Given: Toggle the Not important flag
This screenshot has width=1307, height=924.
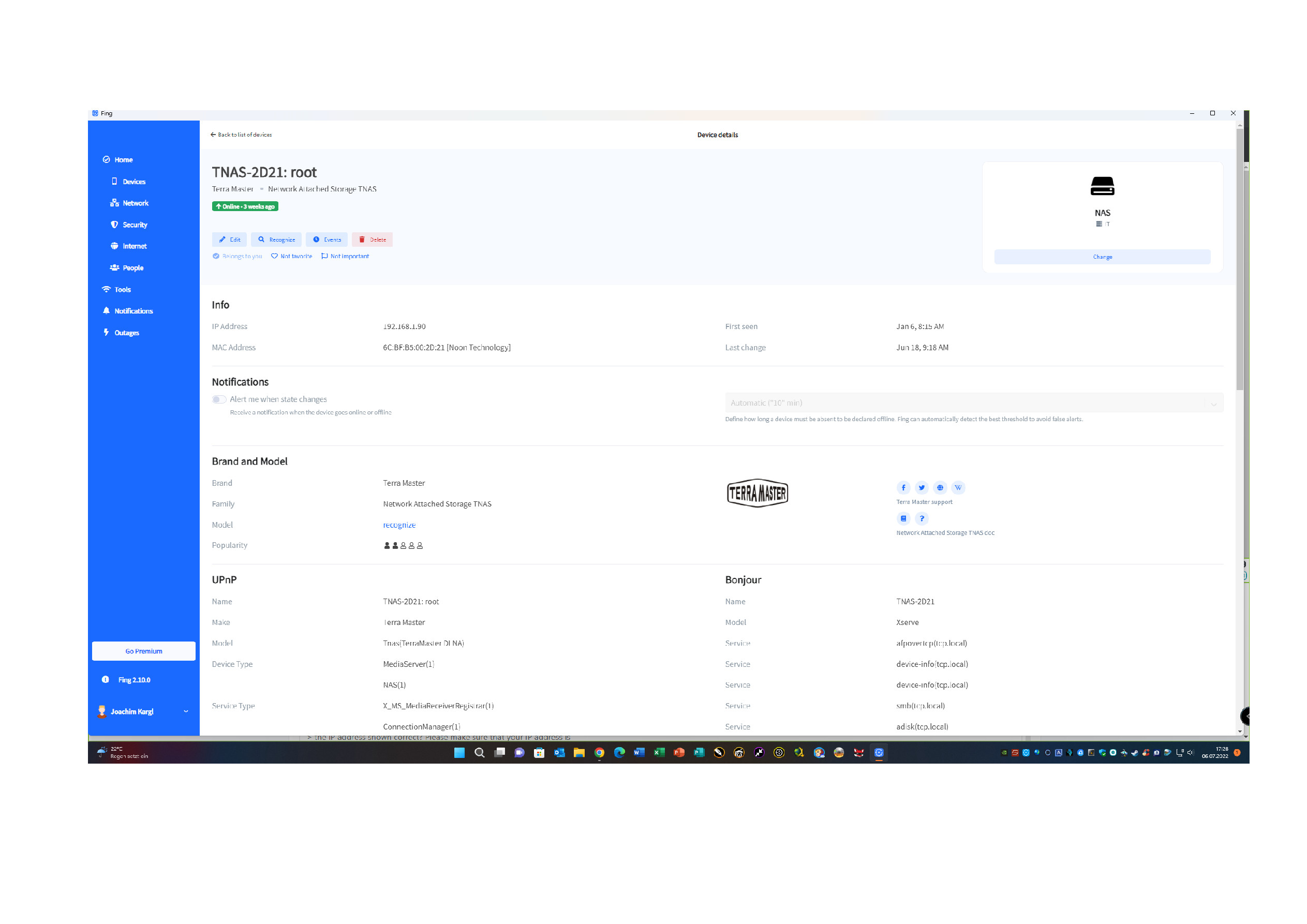Looking at the screenshot, I should click(x=345, y=256).
